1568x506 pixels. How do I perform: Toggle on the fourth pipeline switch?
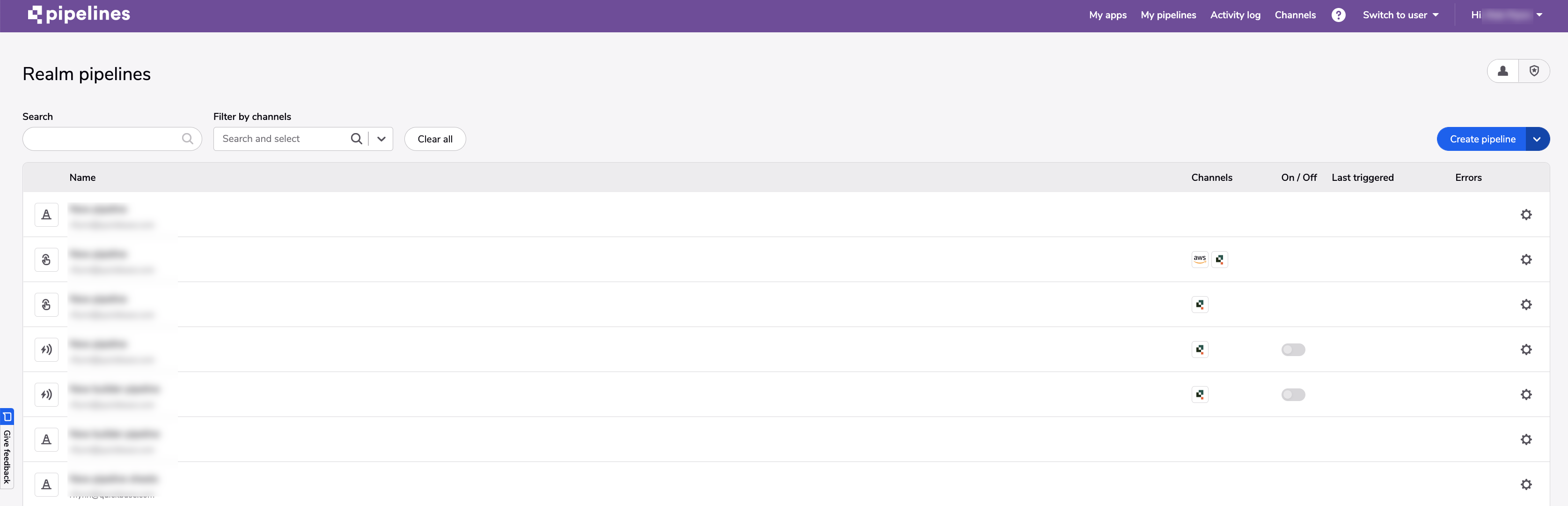tap(1293, 350)
